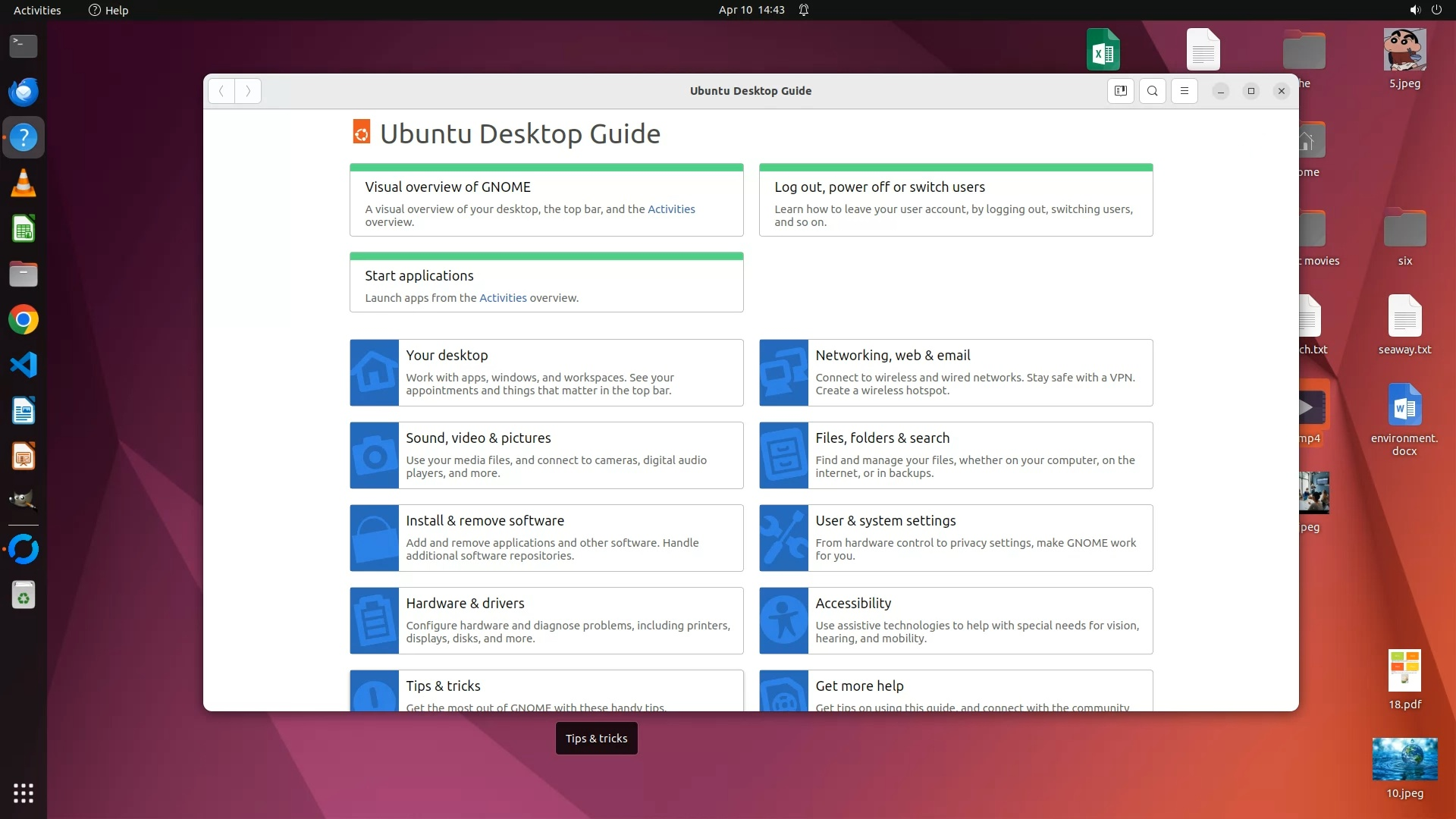Screen dimensions: 1456x819
Task: Open system menu via power icon
Action: [1436, 10]
